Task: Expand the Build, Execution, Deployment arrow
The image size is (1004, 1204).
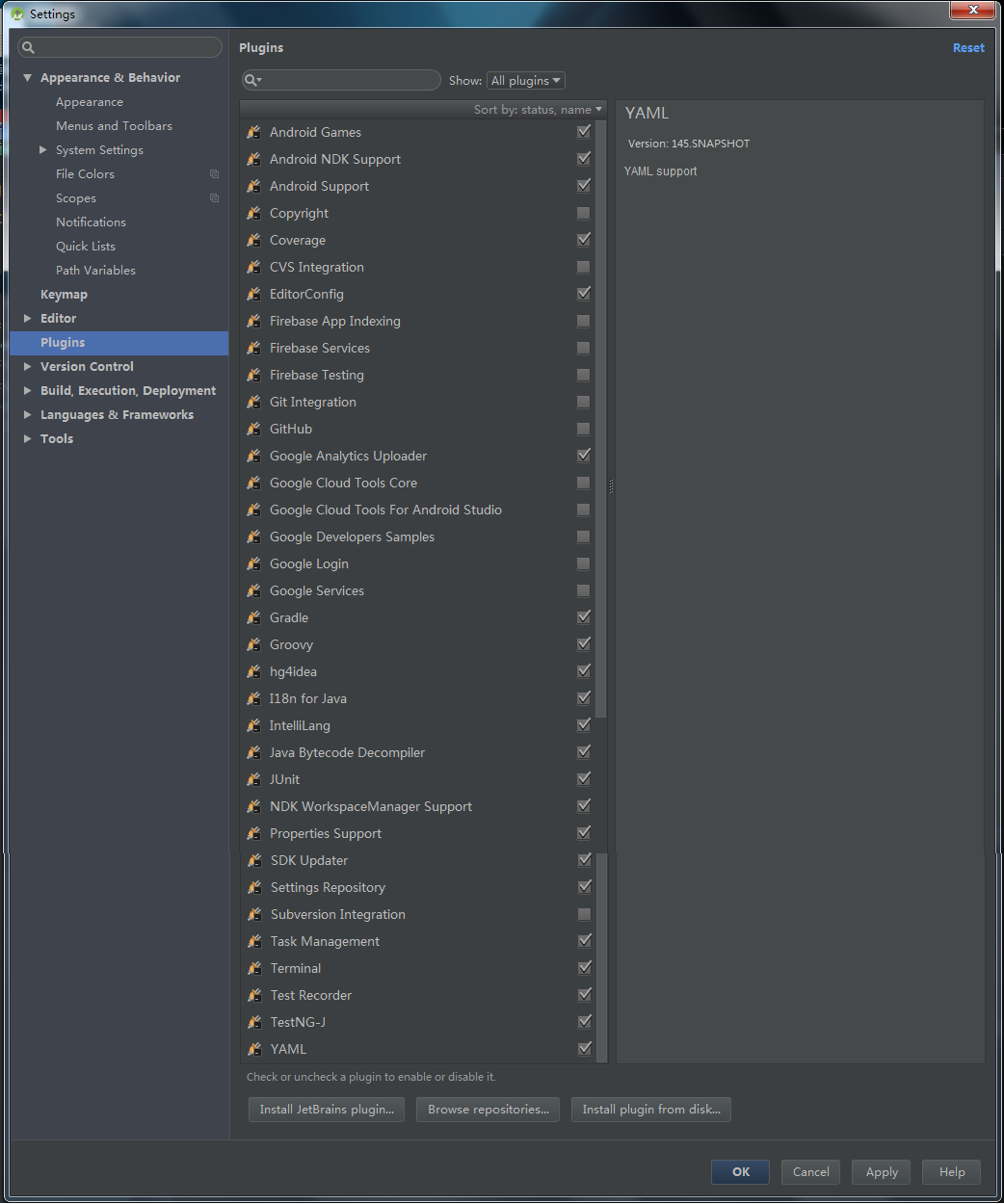Action: point(28,391)
